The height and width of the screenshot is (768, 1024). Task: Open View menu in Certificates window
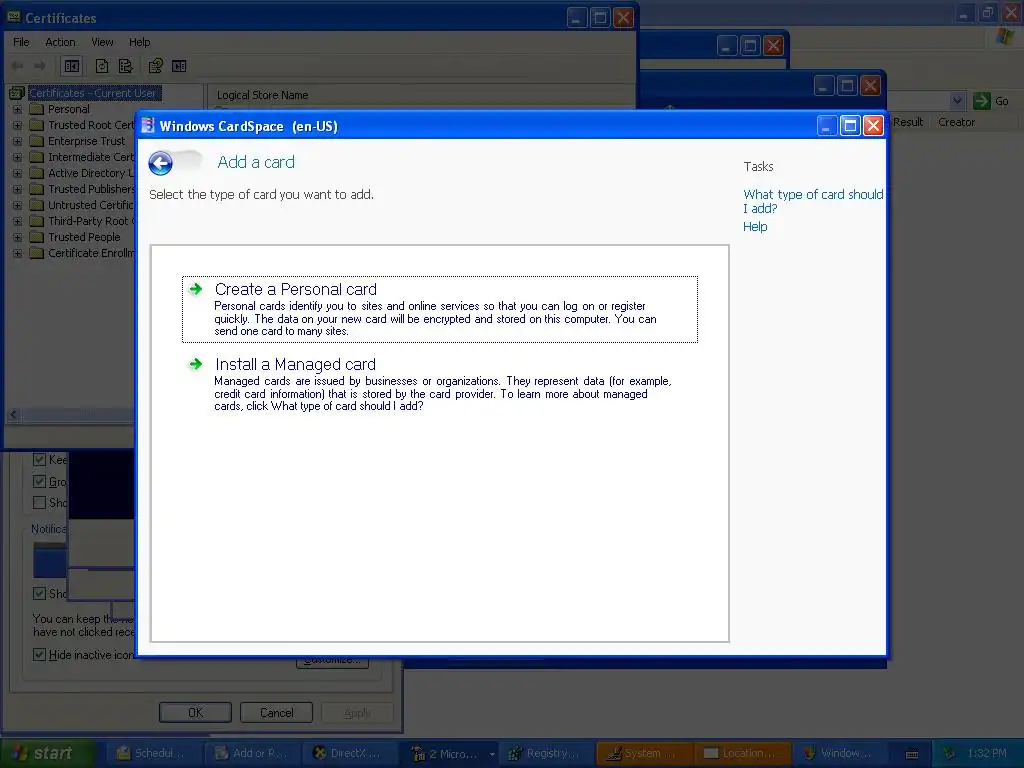click(103, 42)
